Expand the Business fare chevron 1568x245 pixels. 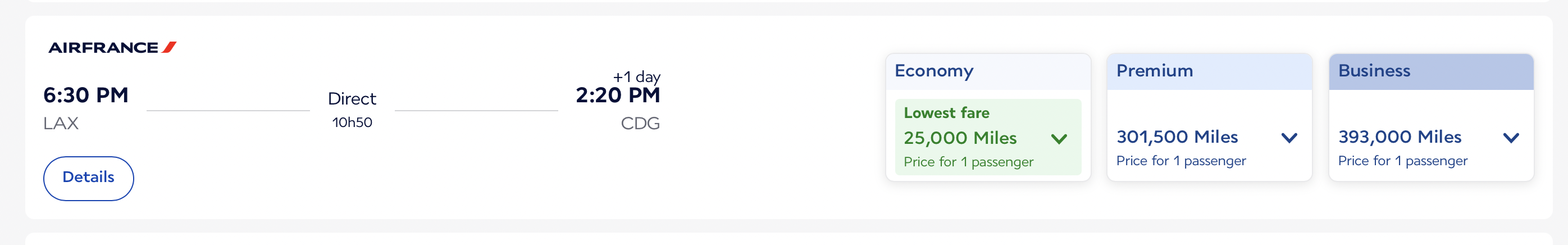click(1510, 138)
